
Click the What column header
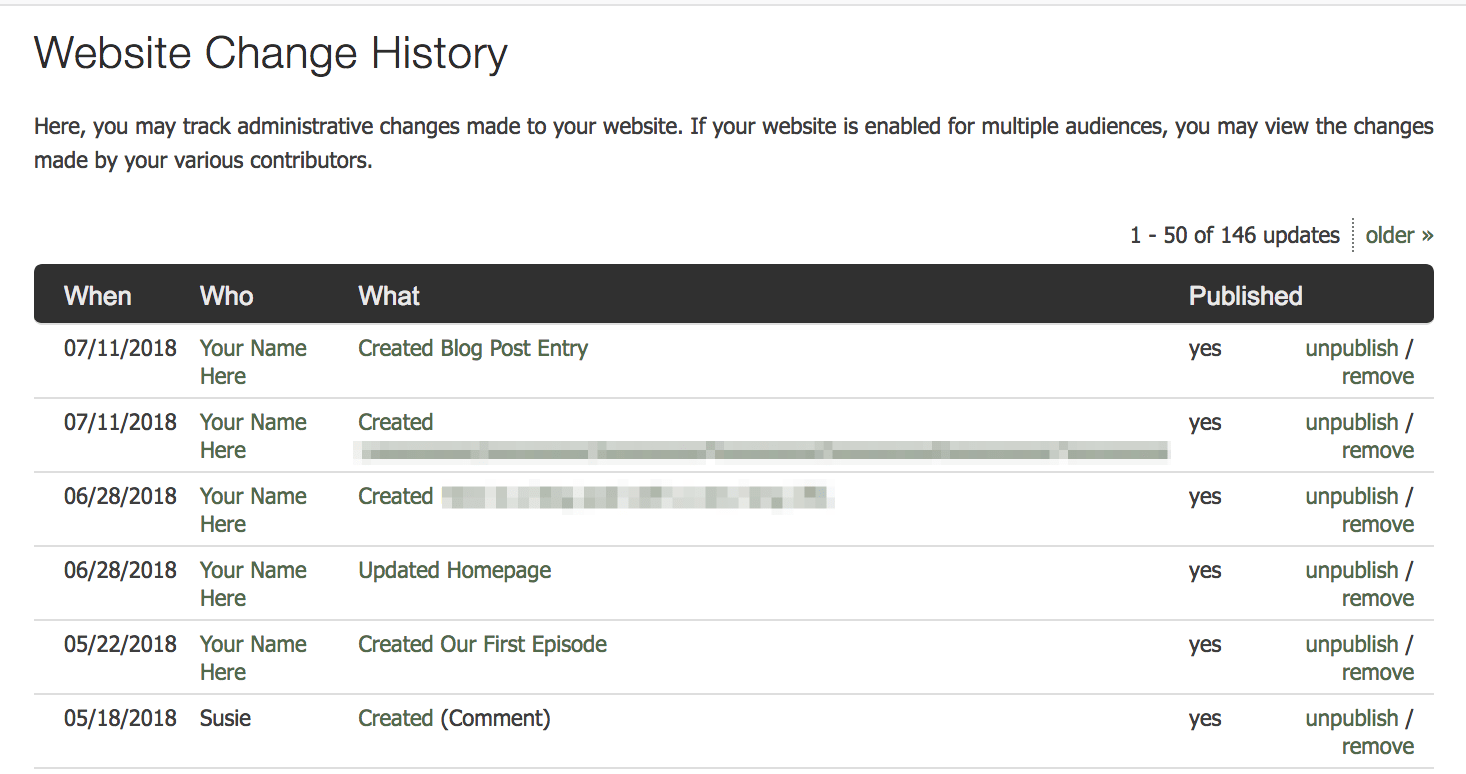388,295
